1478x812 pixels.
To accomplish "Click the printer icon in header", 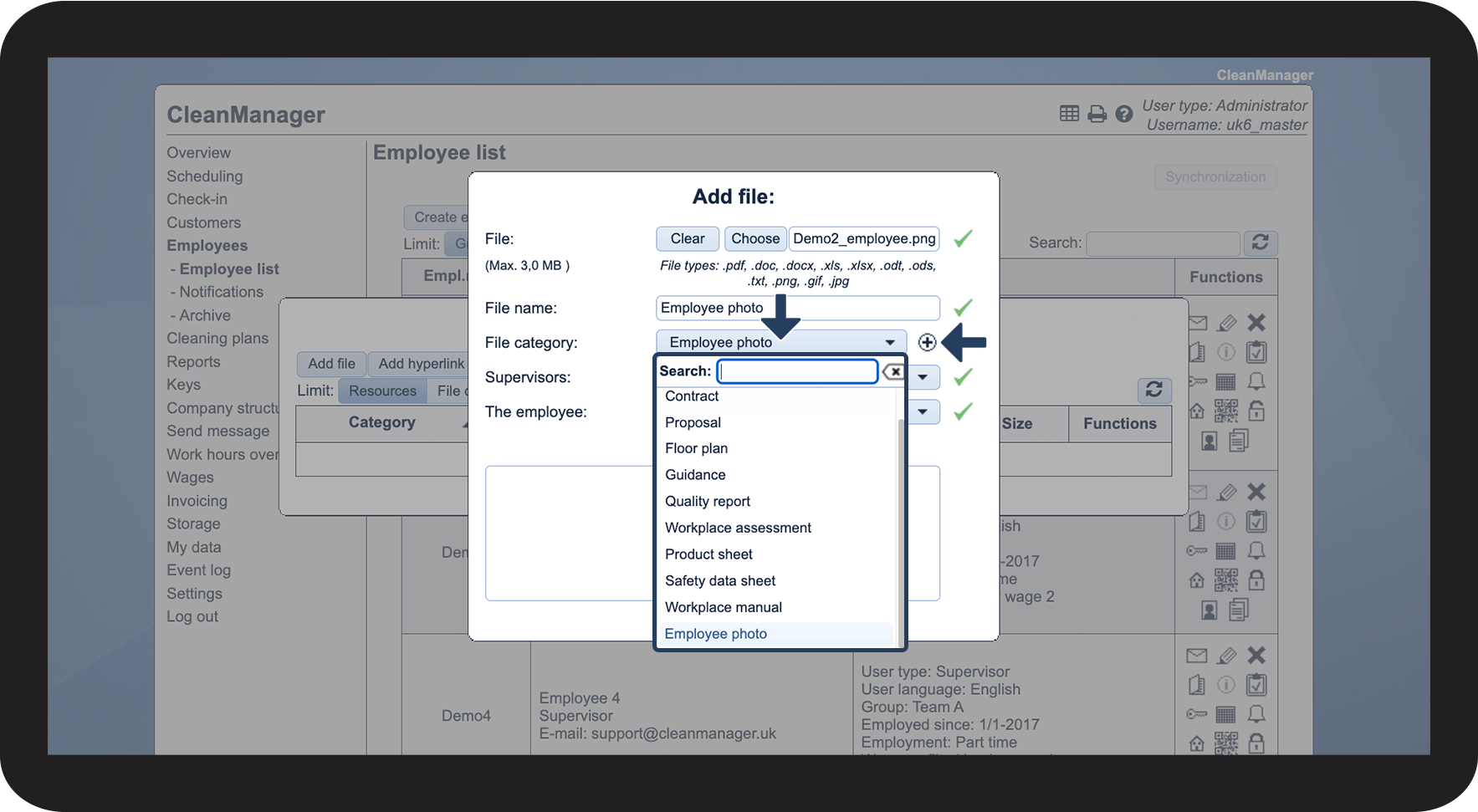I will point(1097,114).
